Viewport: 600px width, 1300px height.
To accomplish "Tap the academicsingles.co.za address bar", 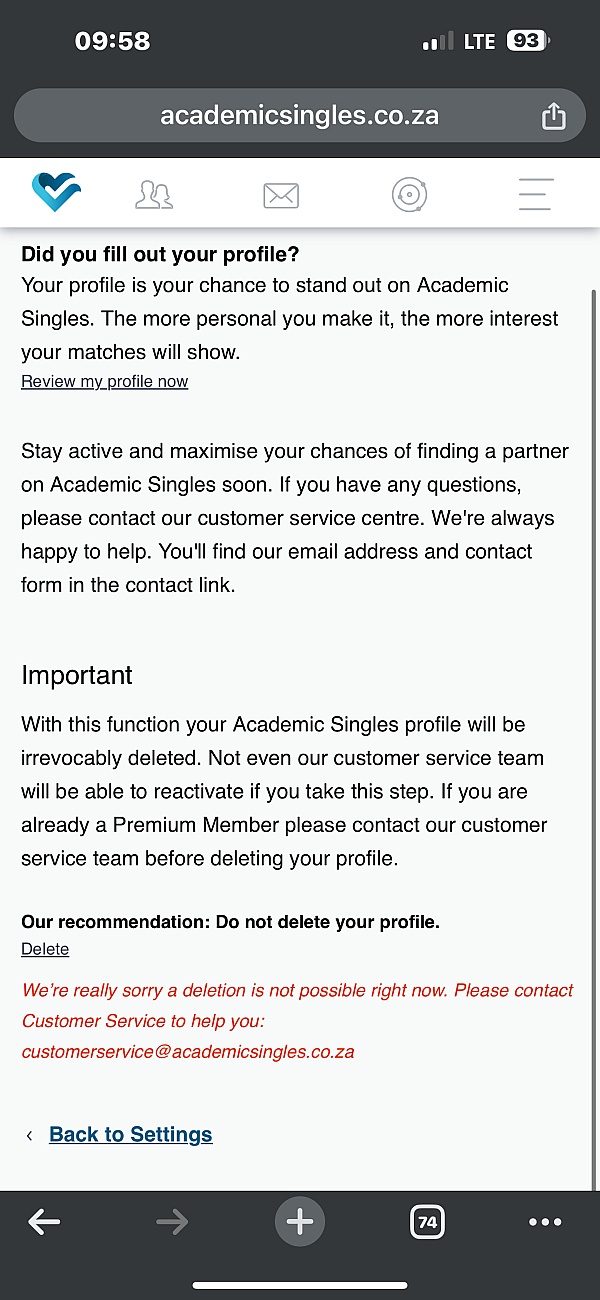I will coord(300,115).
